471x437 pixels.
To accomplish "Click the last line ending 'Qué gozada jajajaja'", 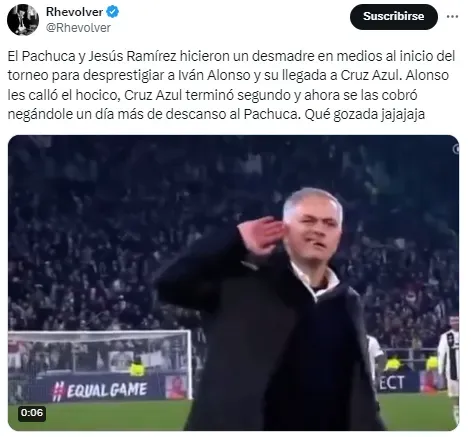I will pyautogui.click(x=216, y=114).
